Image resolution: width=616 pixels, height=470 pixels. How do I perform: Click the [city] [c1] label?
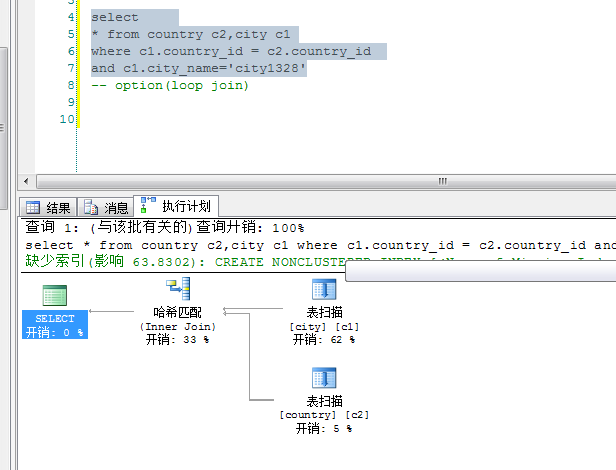[324, 327]
